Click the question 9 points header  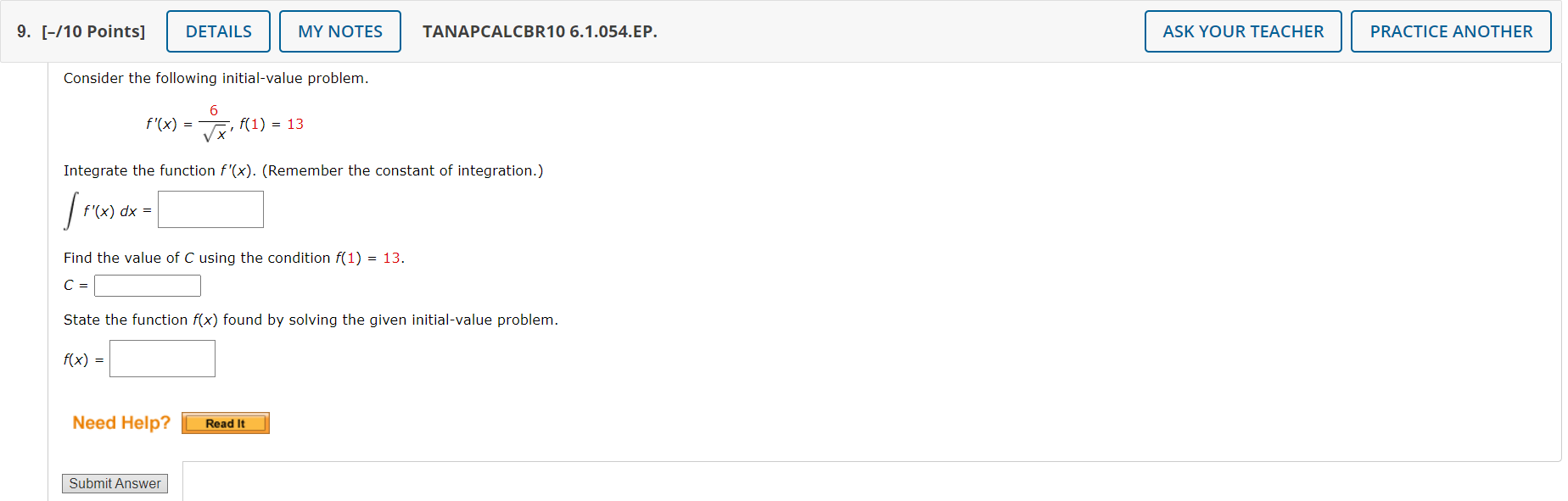(x=80, y=31)
